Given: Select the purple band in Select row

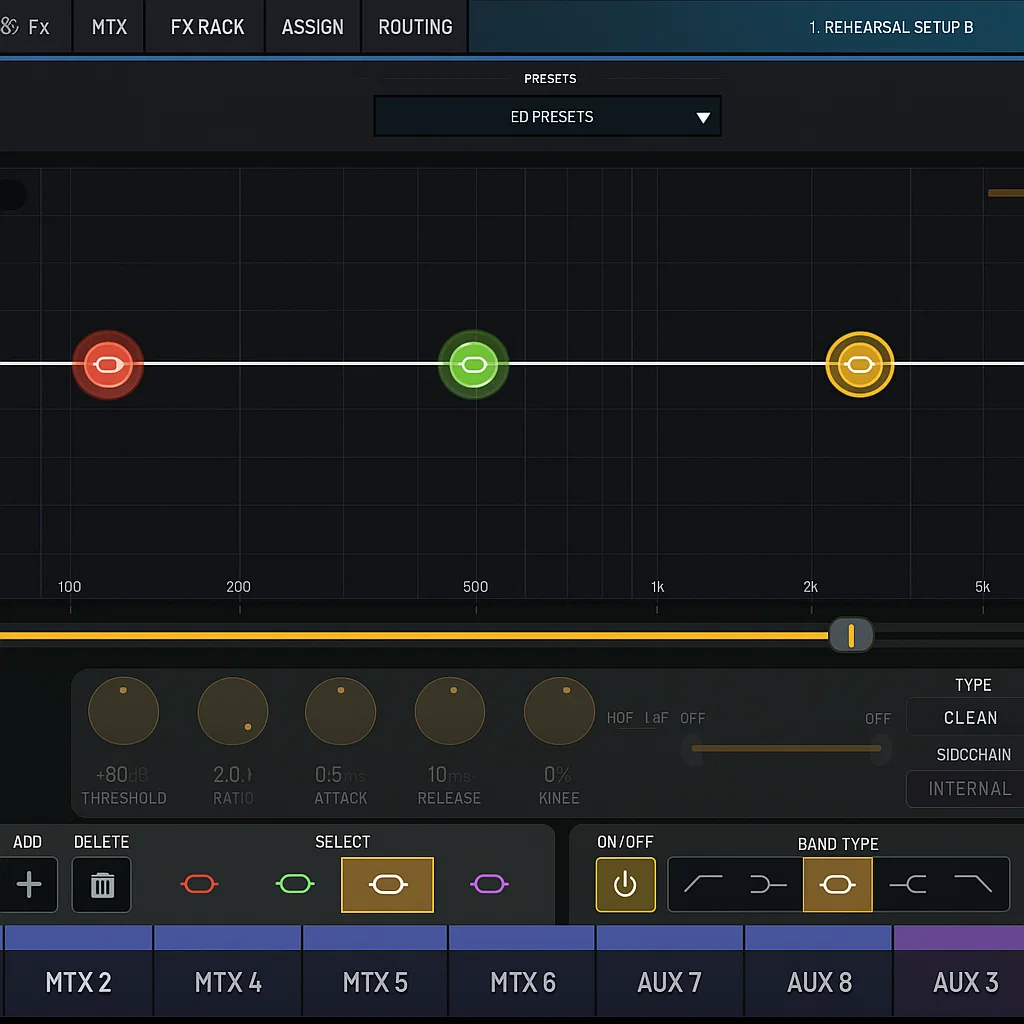Looking at the screenshot, I should pos(489,884).
